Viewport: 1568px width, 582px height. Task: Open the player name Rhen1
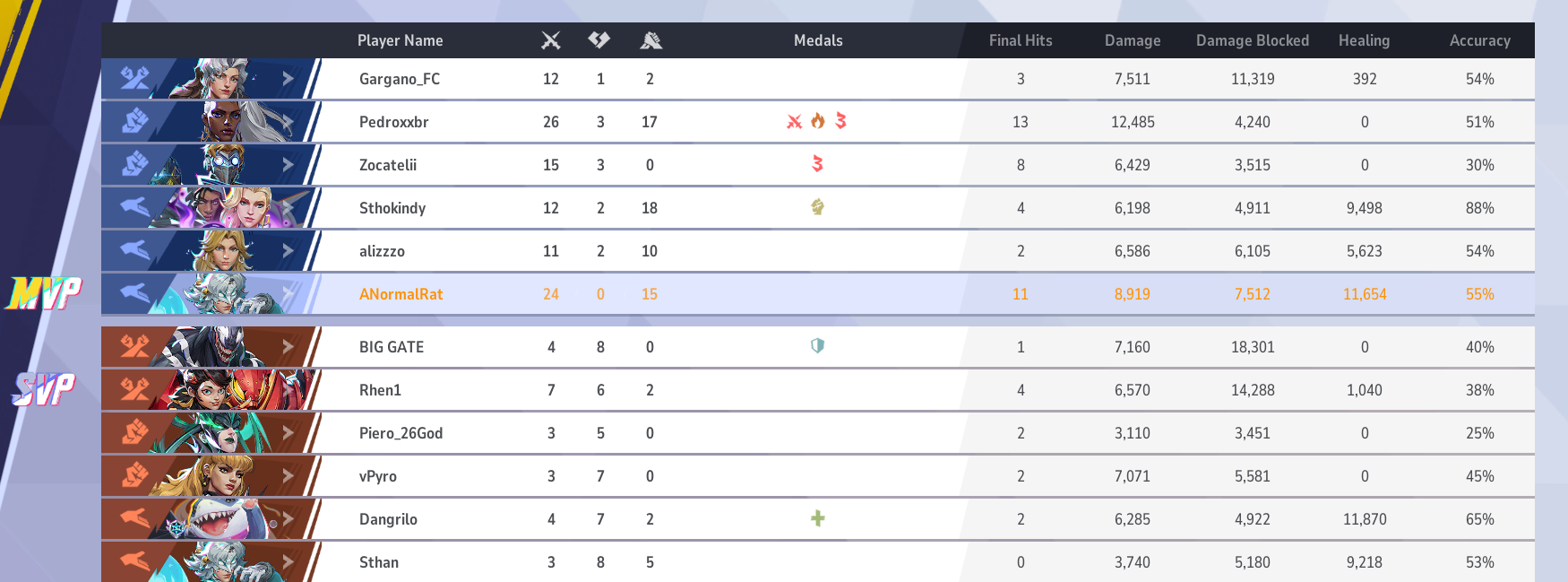[x=380, y=390]
